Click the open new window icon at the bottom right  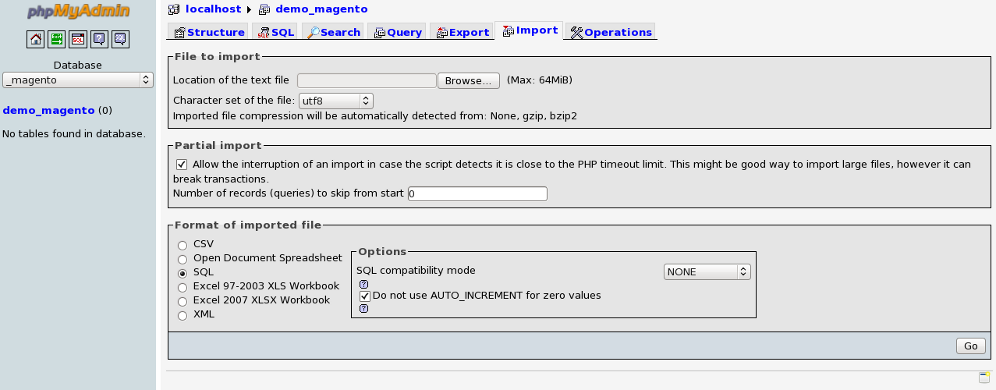pyautogui.click(x=984, y=377)
